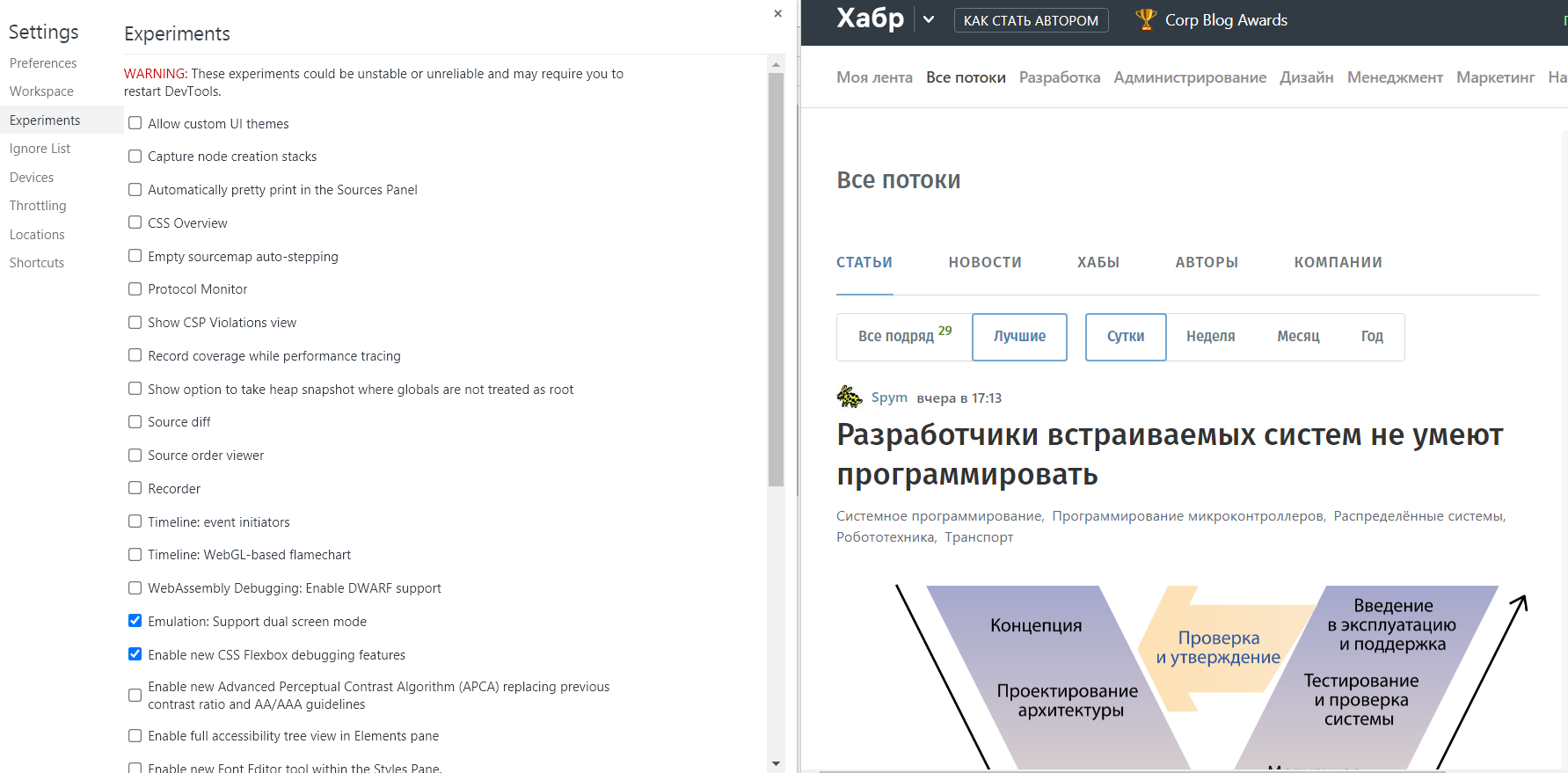Open article Разработчики встраиваемых систем title
The image size is (1568, 773).
(x=1170, y=454)
